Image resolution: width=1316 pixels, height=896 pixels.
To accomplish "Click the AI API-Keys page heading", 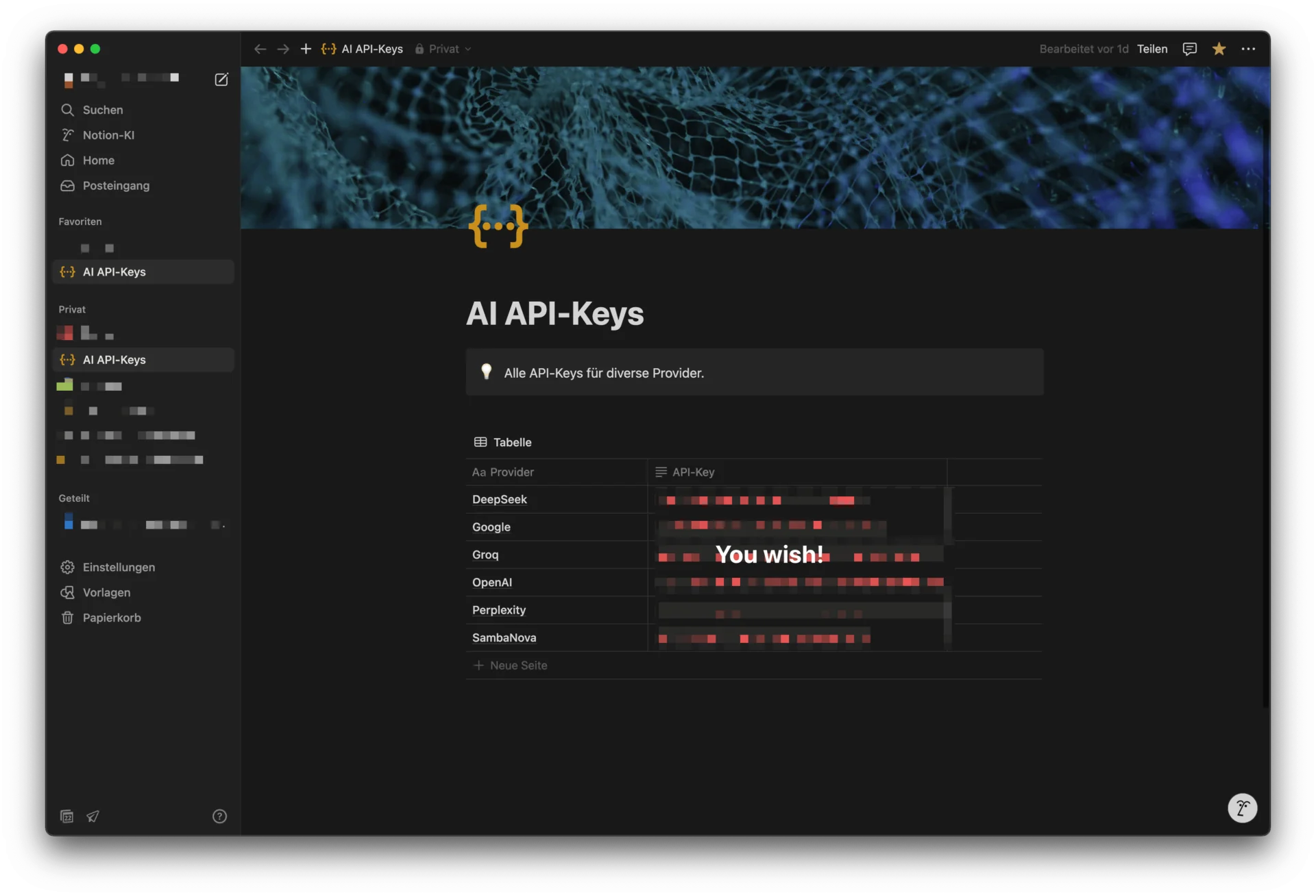I will click(555, 314).
